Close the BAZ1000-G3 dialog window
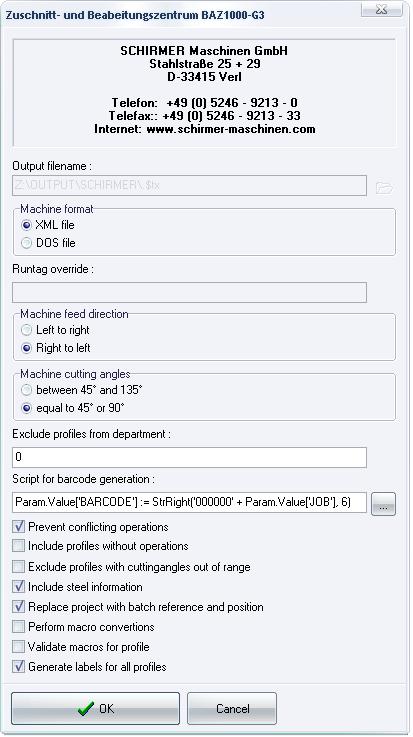The width and height of the screenshot is (413, 737). [382, 10]
